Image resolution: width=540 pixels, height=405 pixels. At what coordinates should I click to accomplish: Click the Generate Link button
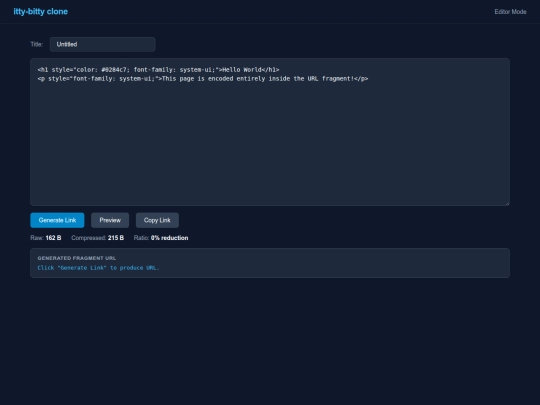[57, 220]
